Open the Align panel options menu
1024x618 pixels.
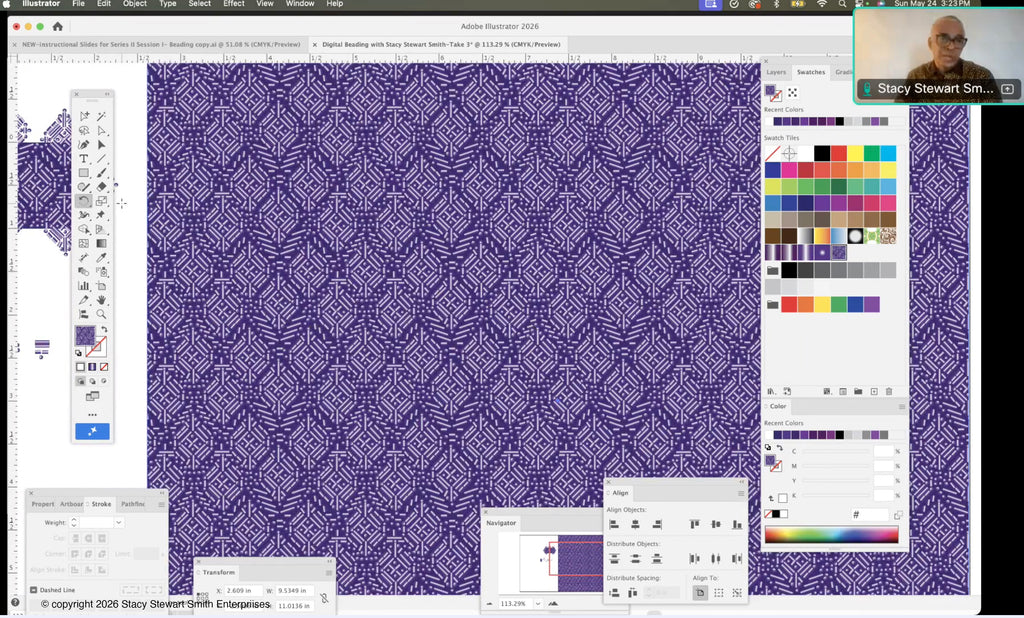point(741,493)
